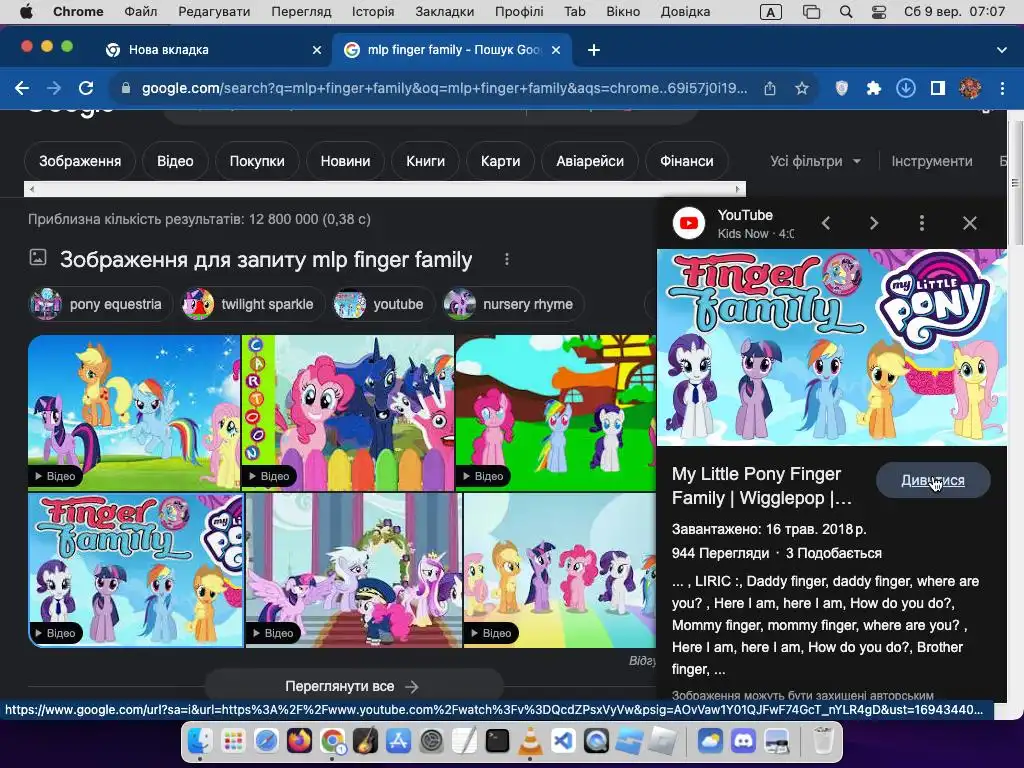
Task: Open the Pinkie Pie cartoon thumbnail
Action: [347, 413]
